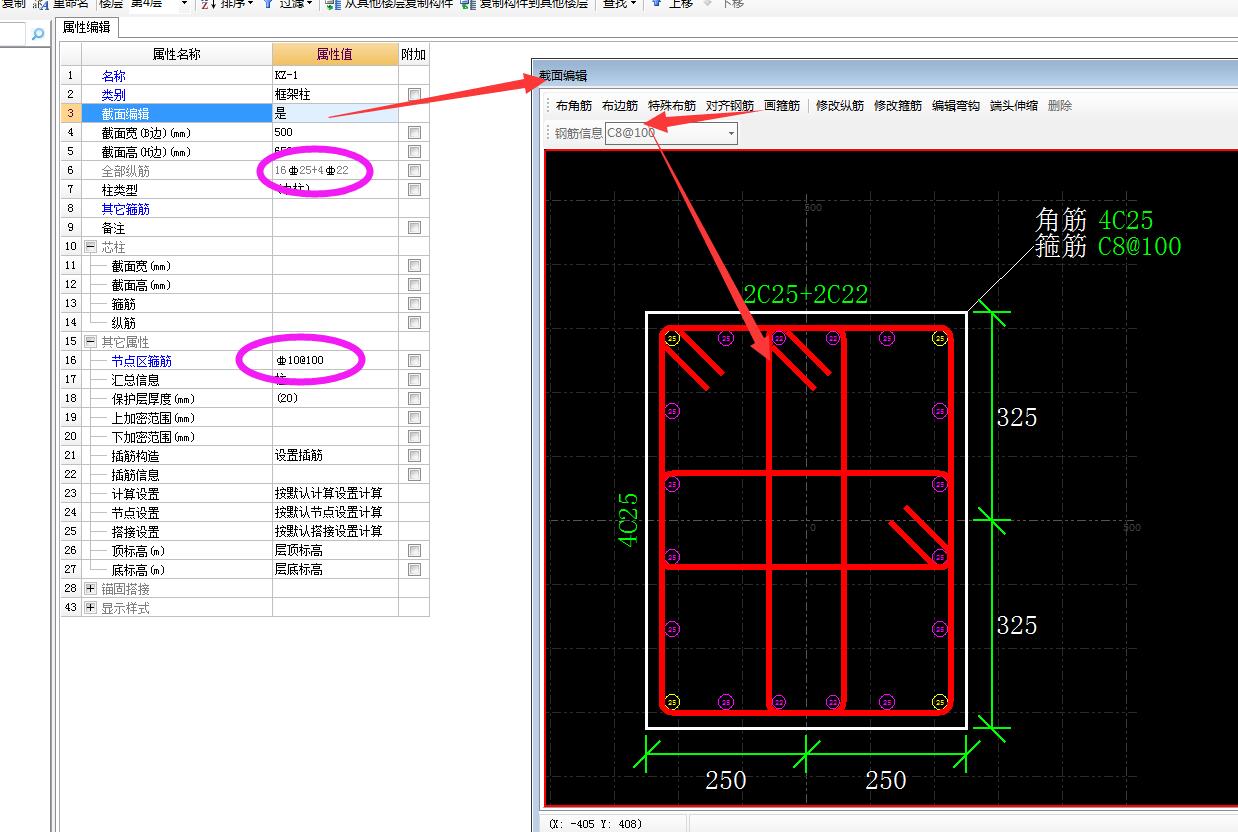This screenshot has width=1238, height=832.
Task: Collapse the 芯柱 property group
Action: pos(91,246)
